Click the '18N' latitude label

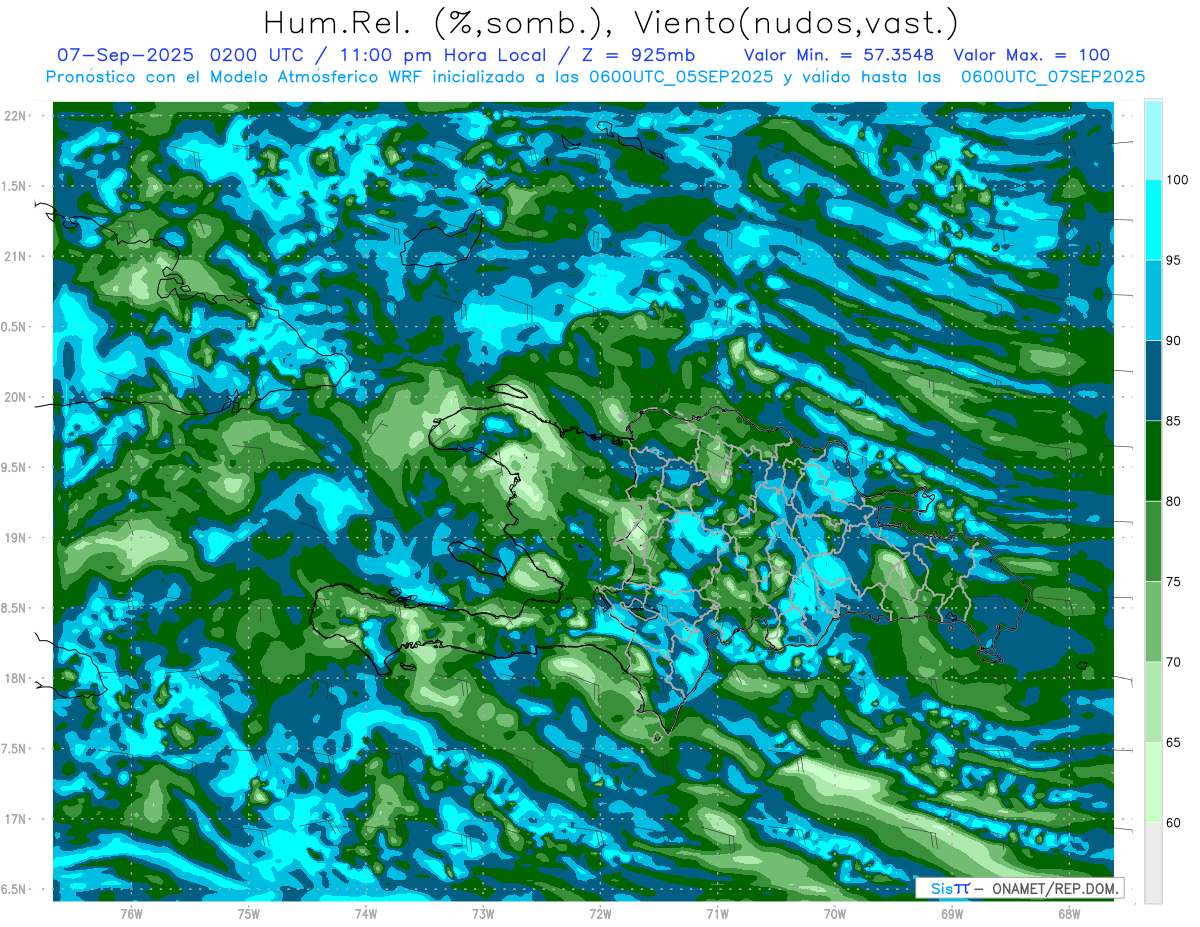pyautogui.click(x=15, y=678)
